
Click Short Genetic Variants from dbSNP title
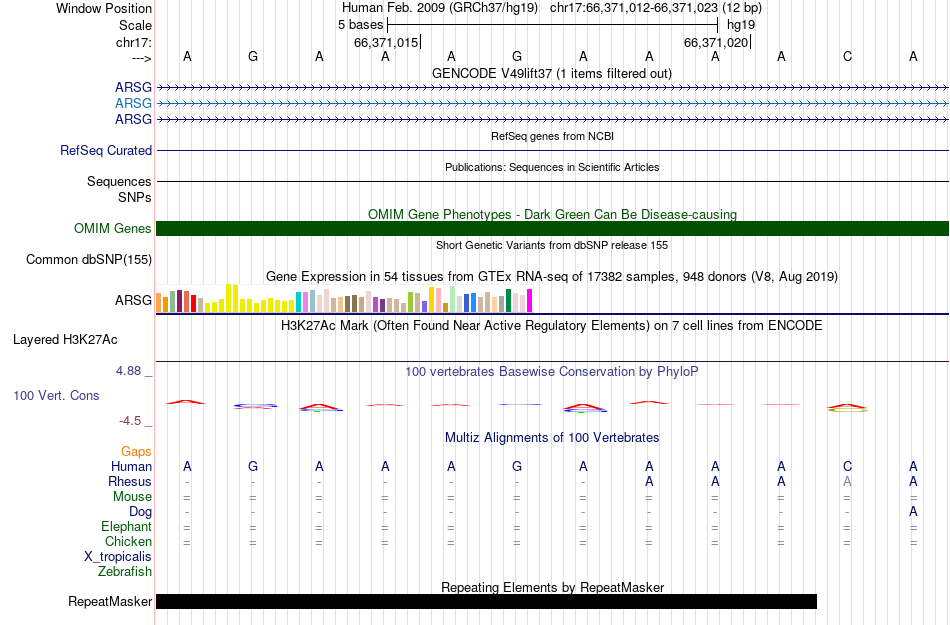552,245
